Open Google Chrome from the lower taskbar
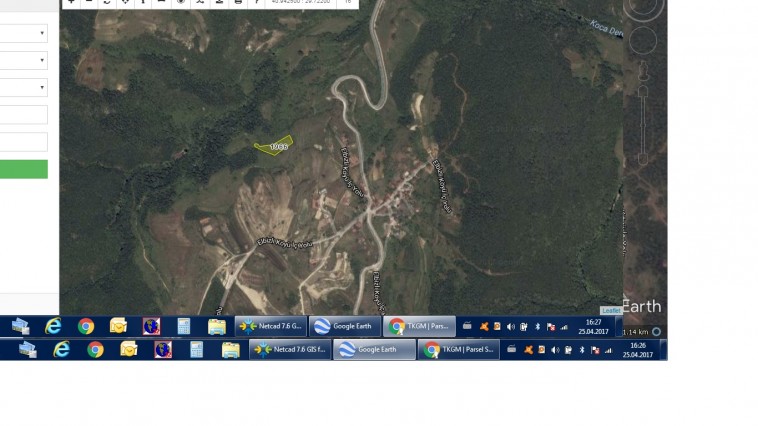Screen dimensions: 758x426 (95, 349)
